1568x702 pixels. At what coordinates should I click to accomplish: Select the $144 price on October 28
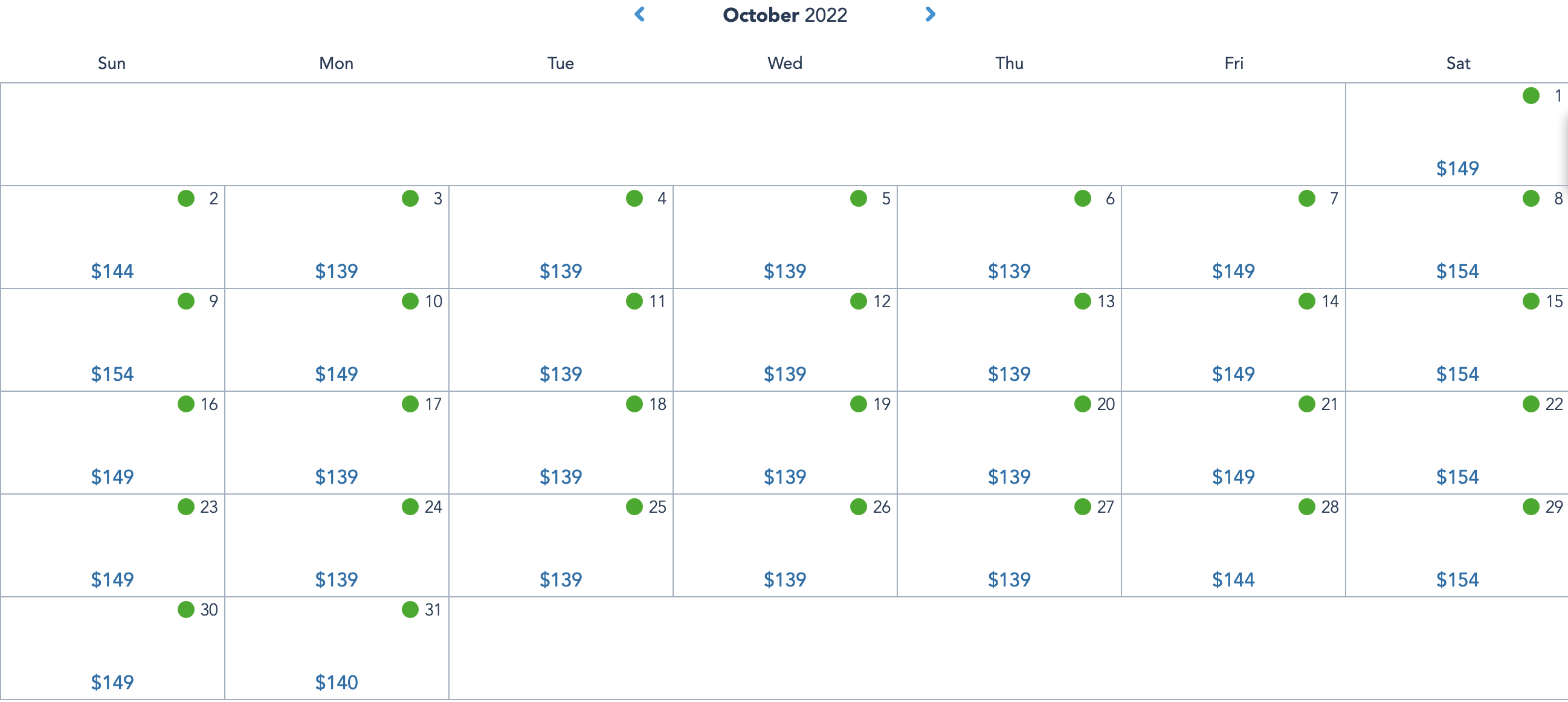(1233, 579)
